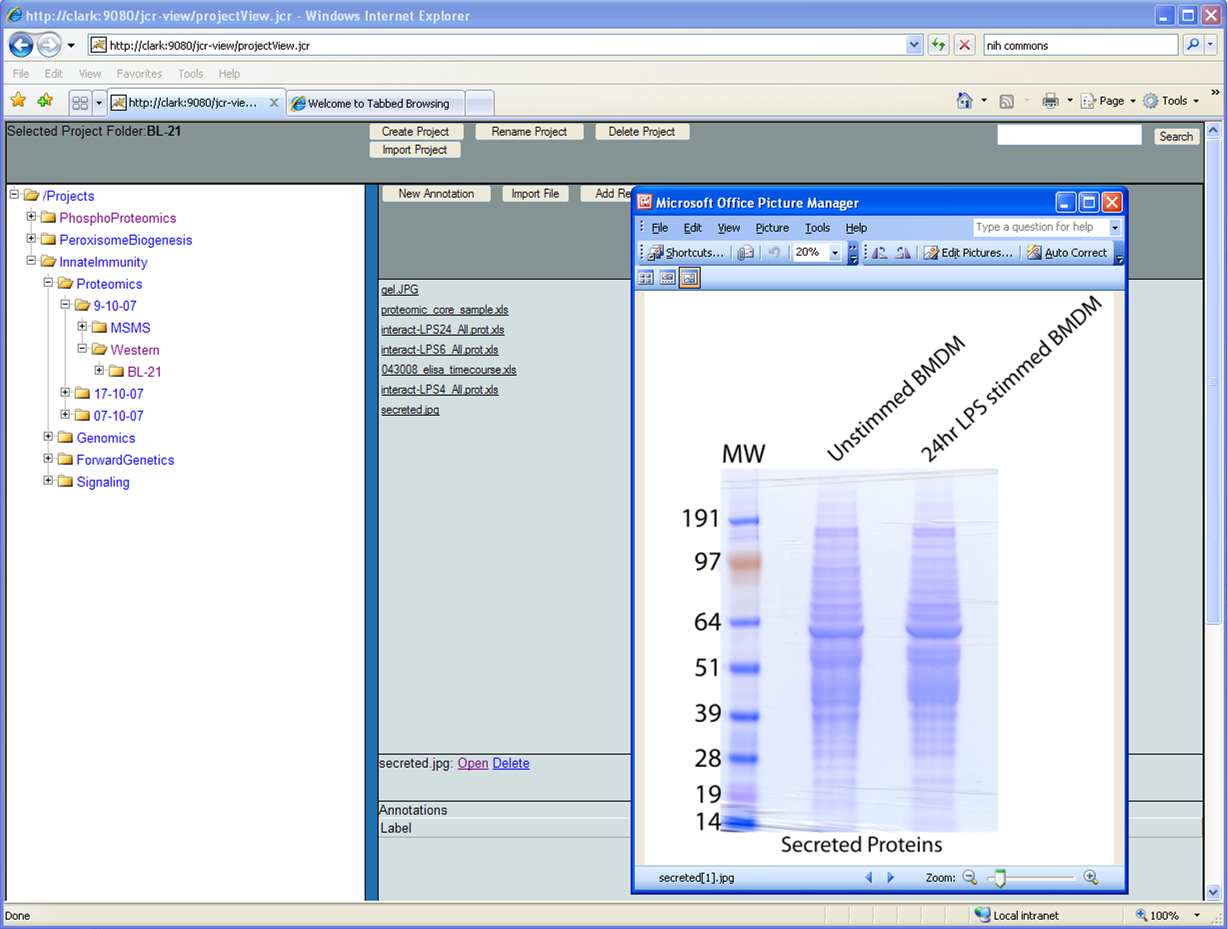Switch to the Welcome to Tabbed Browsing tab
Image resolution: width=1228 pixels, height=929 pixels.
(376, 103)
